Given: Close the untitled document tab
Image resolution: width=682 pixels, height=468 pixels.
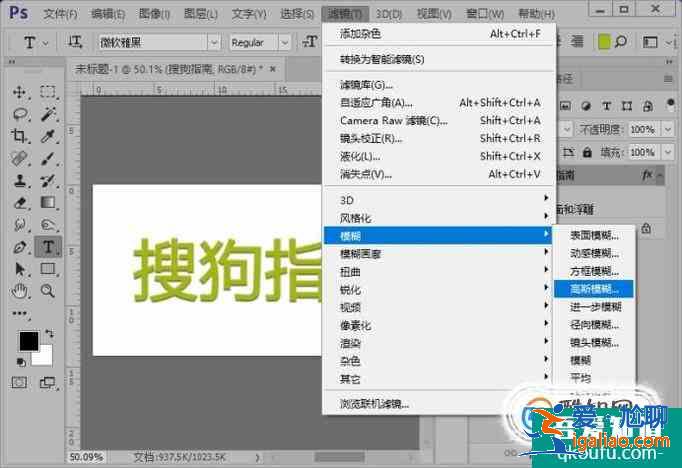Looking at the screenshot, I should point(273,69).
